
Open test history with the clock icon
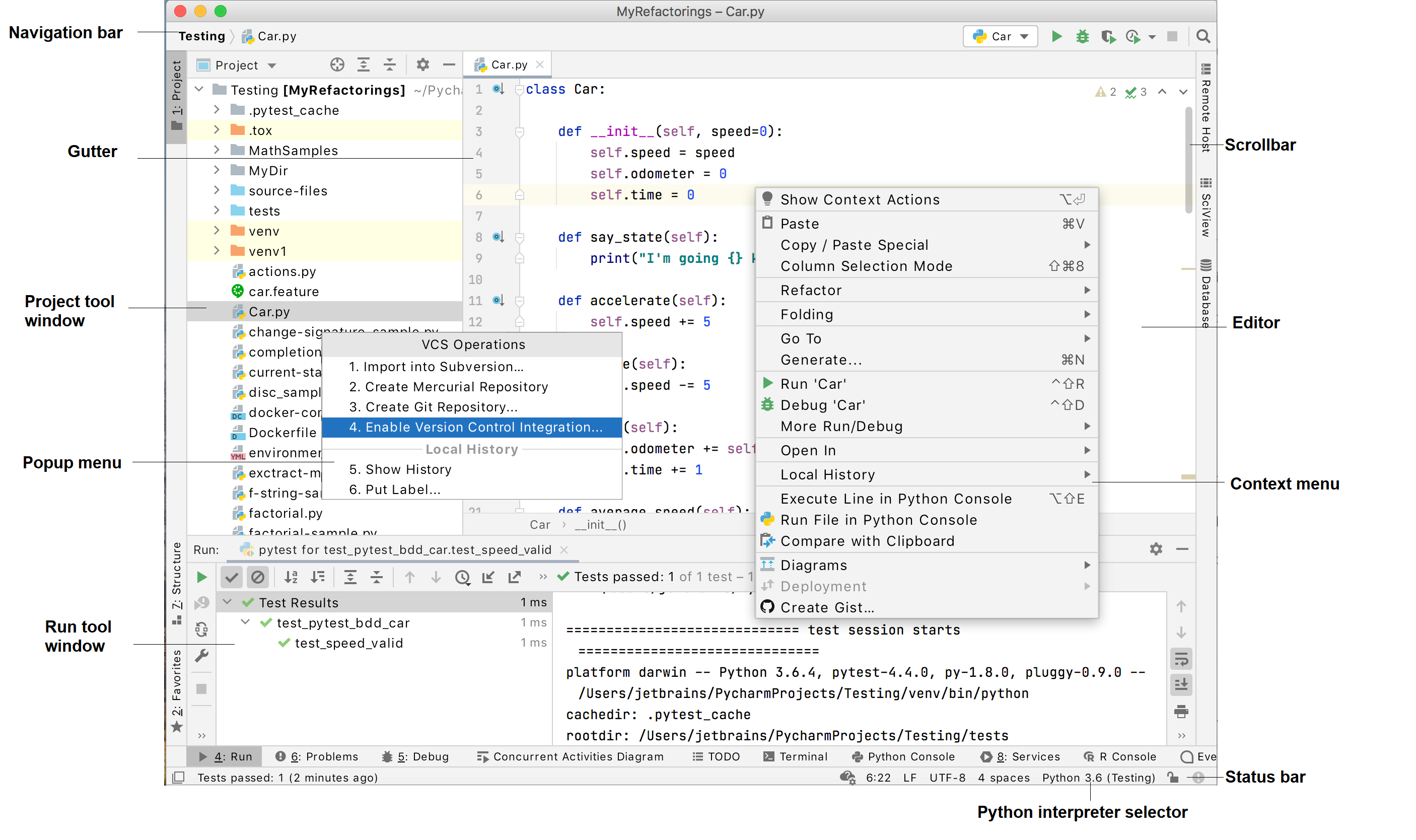[x=462, y=577]
